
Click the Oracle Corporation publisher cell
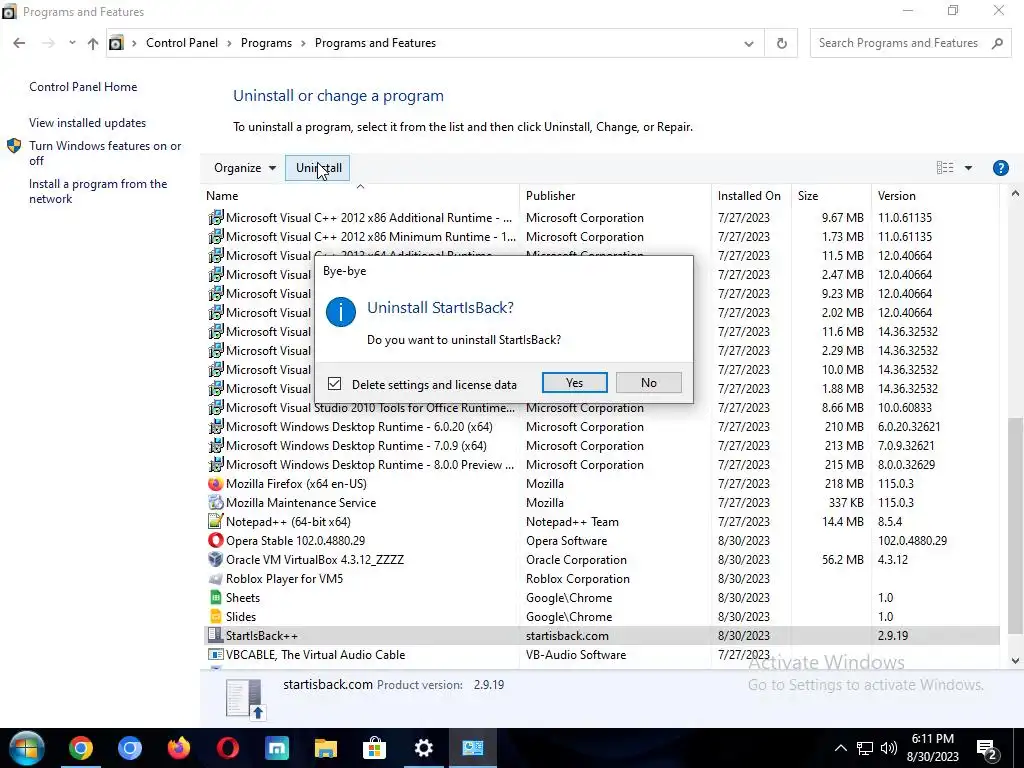[x=576, y=560]
